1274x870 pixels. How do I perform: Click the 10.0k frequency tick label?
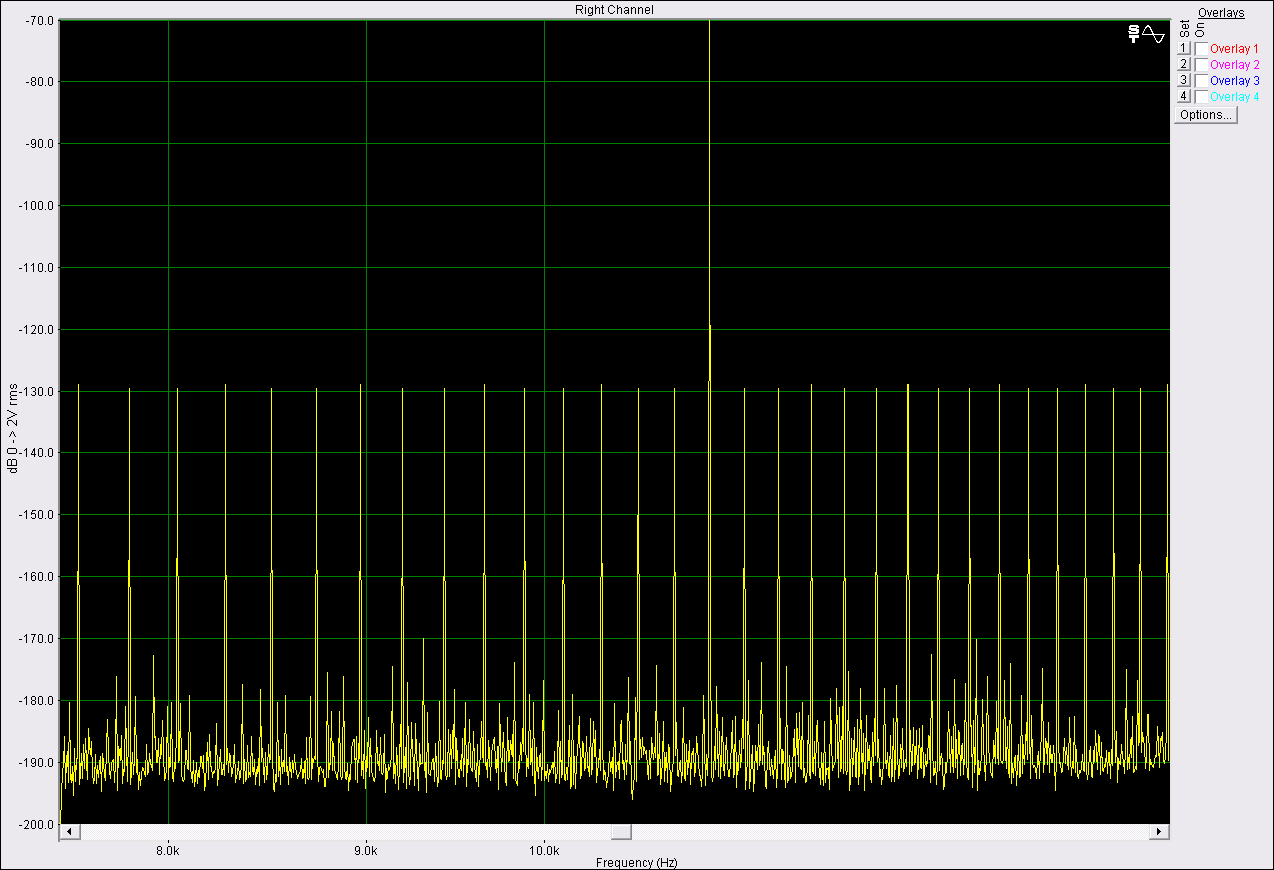tap(544, 851)
